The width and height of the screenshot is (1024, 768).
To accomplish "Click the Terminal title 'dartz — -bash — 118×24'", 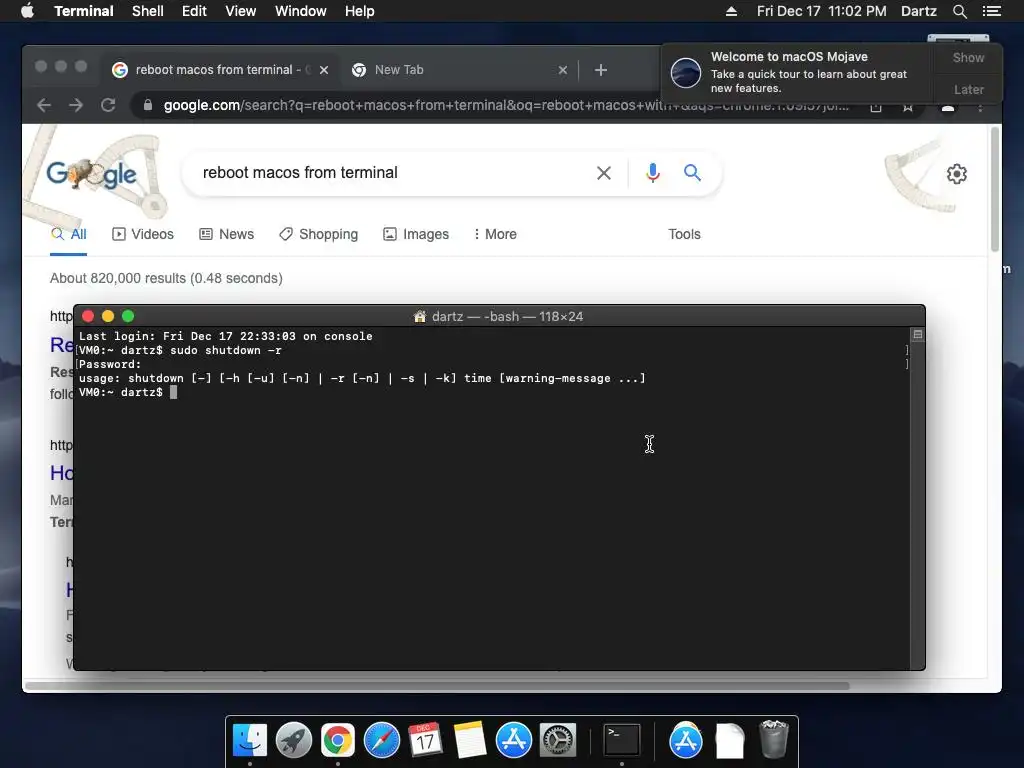I will [507, 317].
